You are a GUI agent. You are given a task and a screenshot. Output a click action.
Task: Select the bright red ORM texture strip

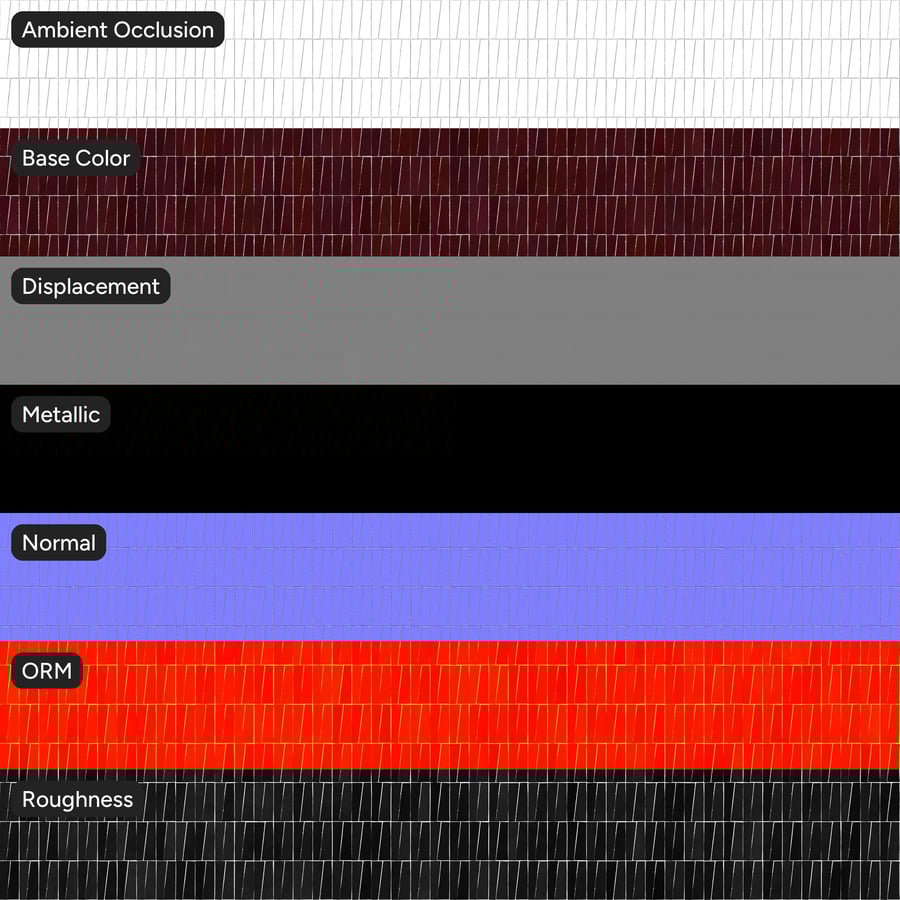click(450, 705)
